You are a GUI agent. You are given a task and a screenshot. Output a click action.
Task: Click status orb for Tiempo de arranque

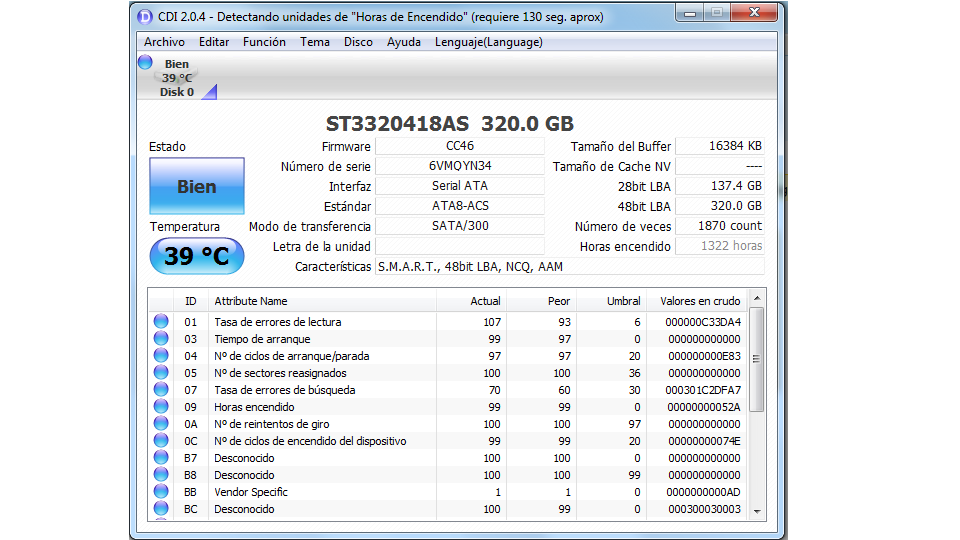point(161,338)
